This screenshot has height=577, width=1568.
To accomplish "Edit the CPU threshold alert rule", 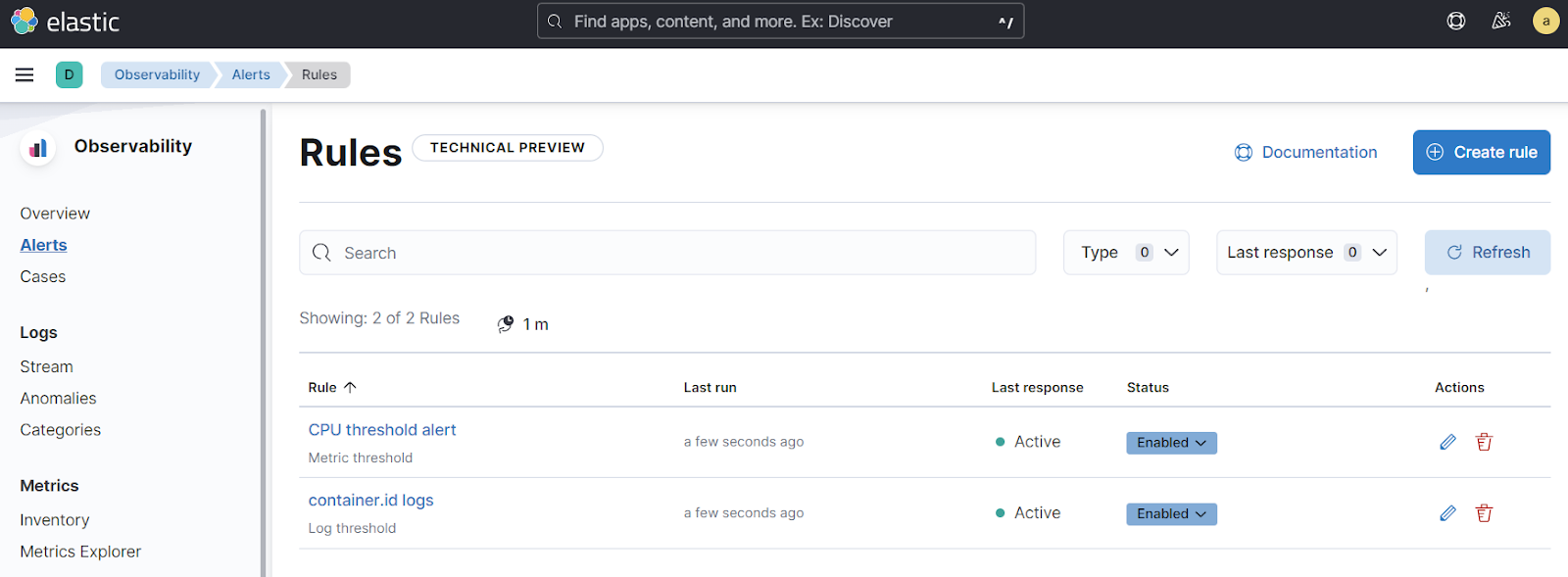I will 1447,442.
